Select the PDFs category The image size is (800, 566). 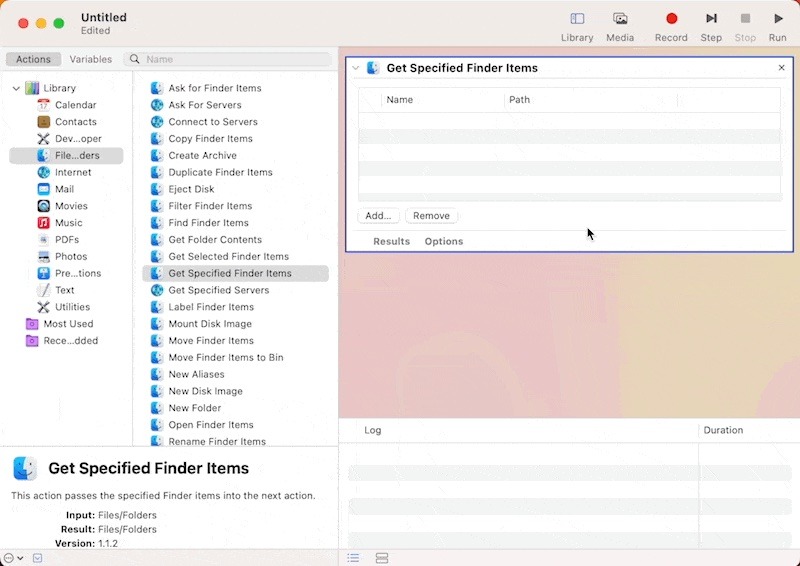point(58,239)
